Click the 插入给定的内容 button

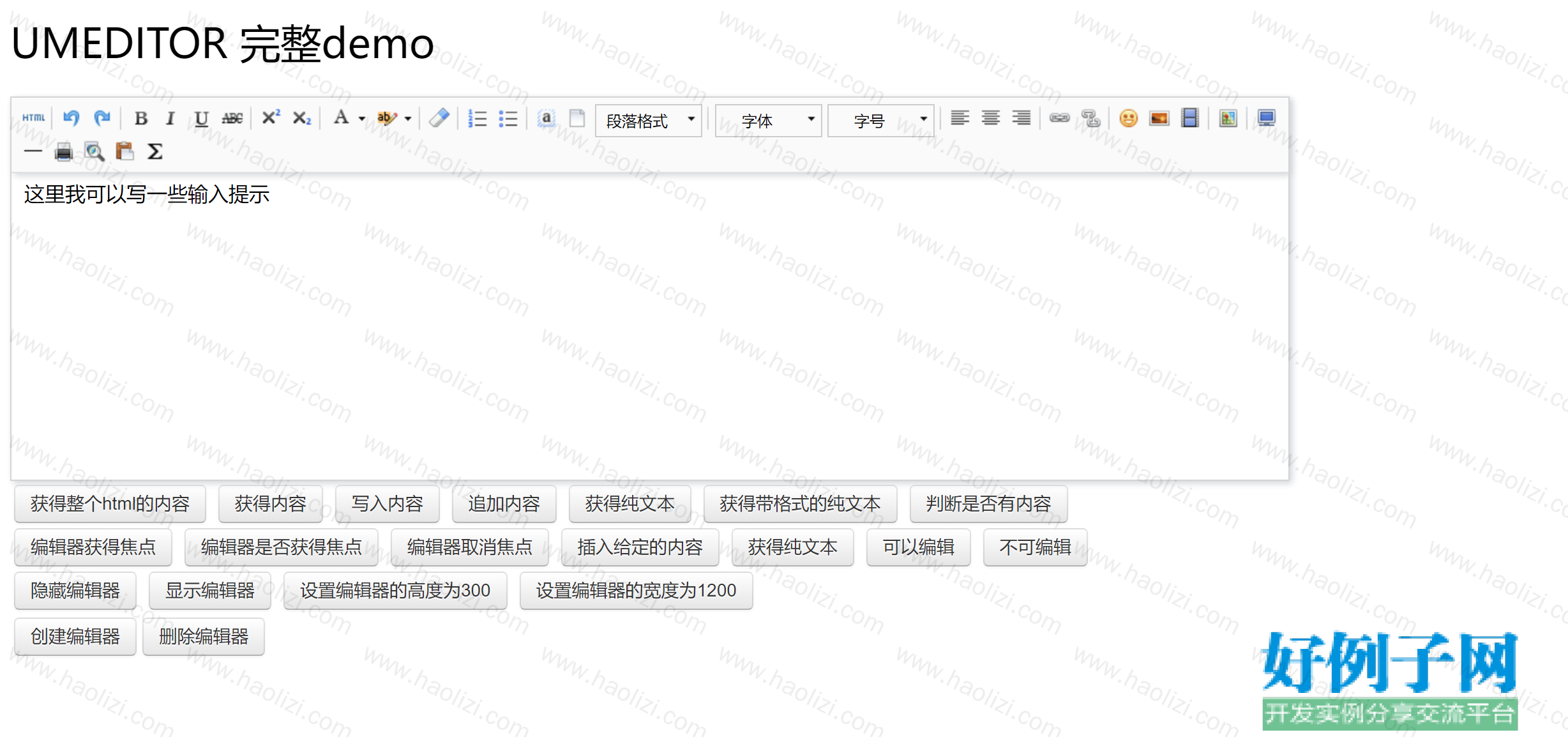click(x=640, y=547)
